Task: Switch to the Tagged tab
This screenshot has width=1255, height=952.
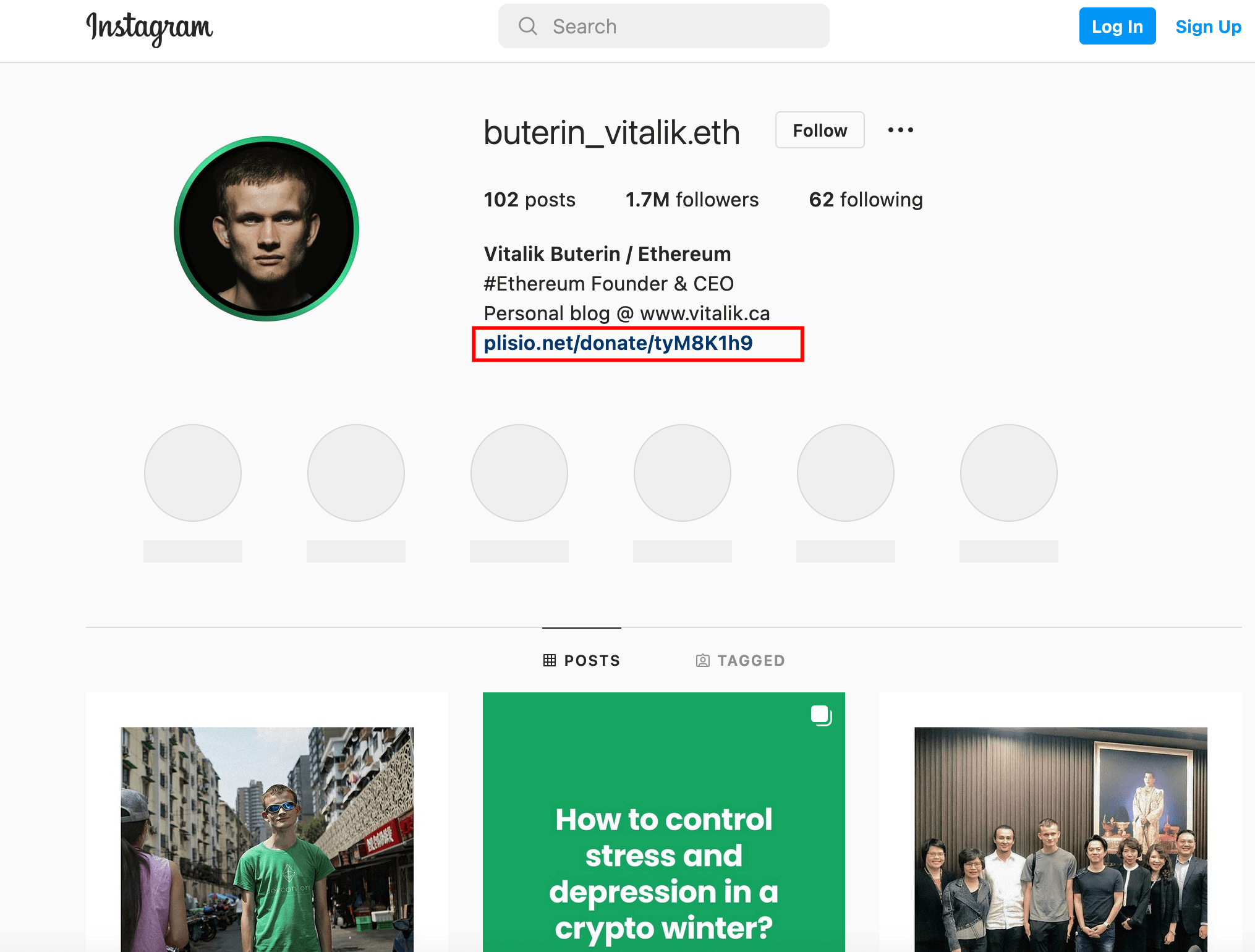Action: click(740, 660)
